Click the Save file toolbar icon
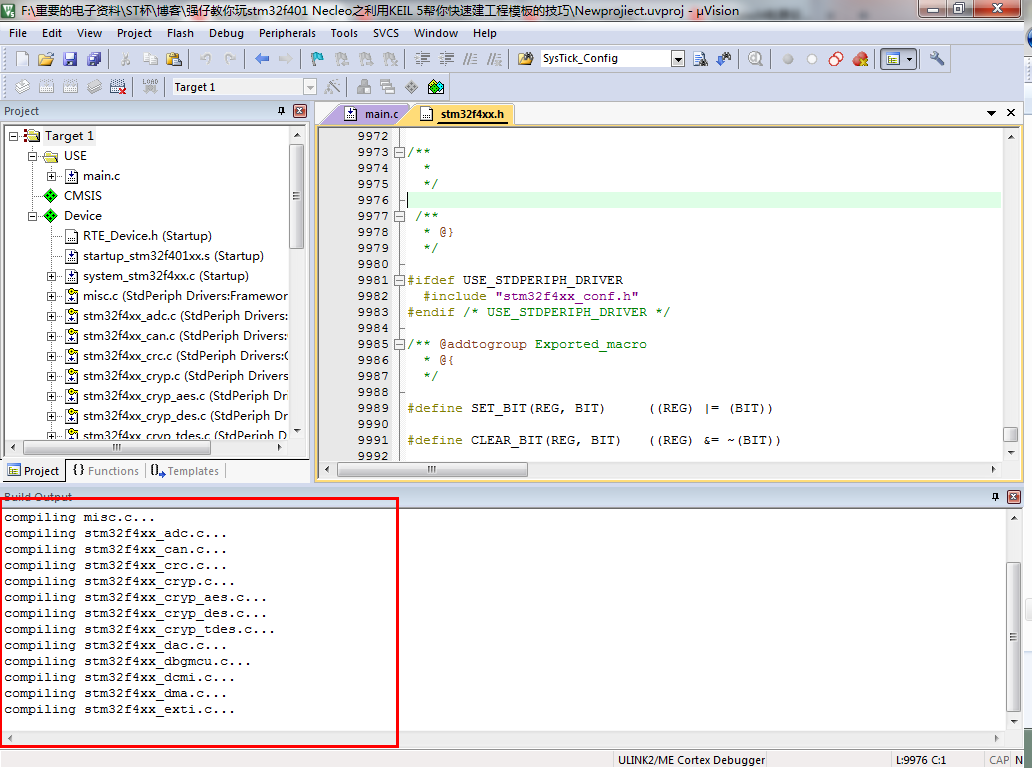 click(70, 59)
